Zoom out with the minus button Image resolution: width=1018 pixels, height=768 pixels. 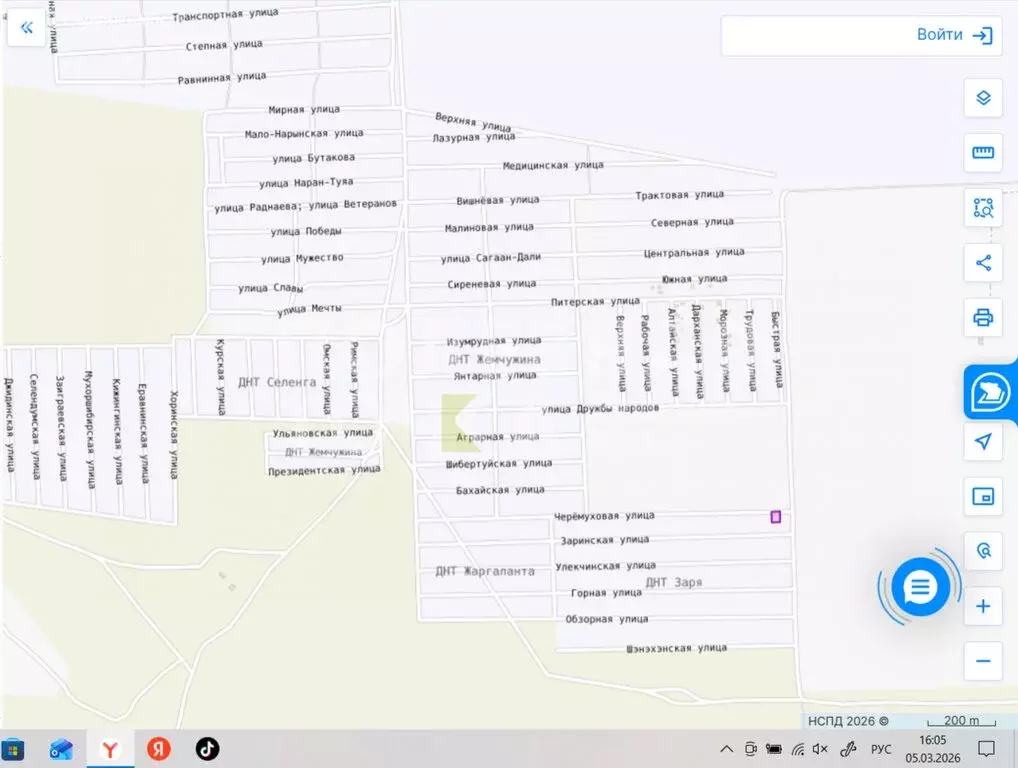(983, 661)
